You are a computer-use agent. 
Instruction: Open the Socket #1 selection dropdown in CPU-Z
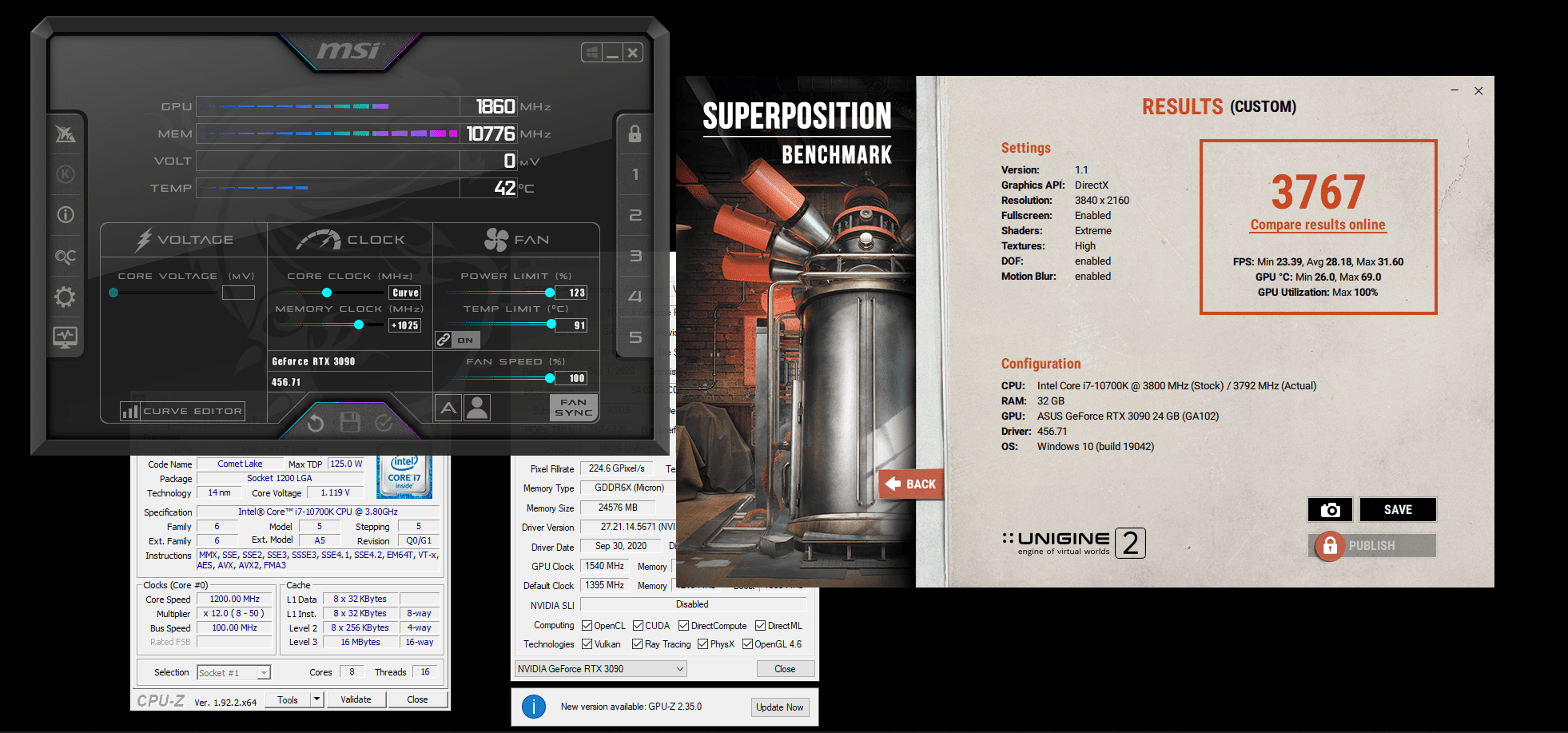pos(234,672)
